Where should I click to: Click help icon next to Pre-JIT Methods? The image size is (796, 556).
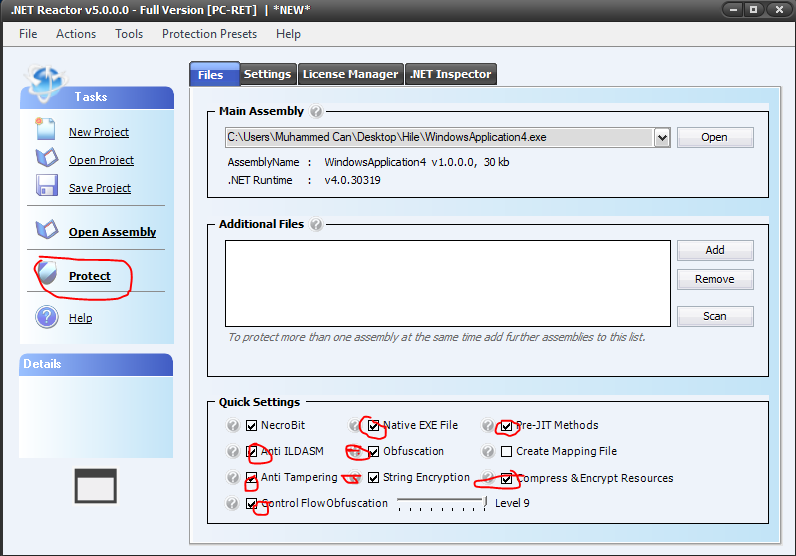(487, 426)
